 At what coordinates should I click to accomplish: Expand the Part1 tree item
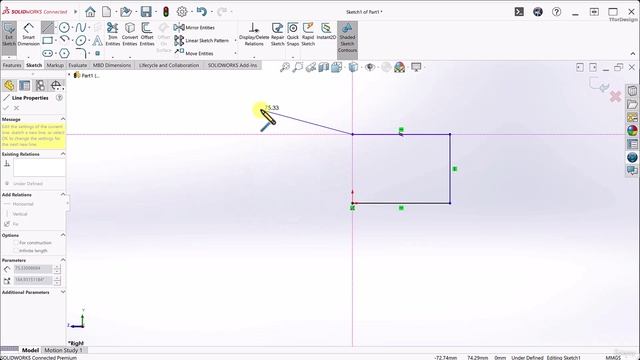coord(69,75)
